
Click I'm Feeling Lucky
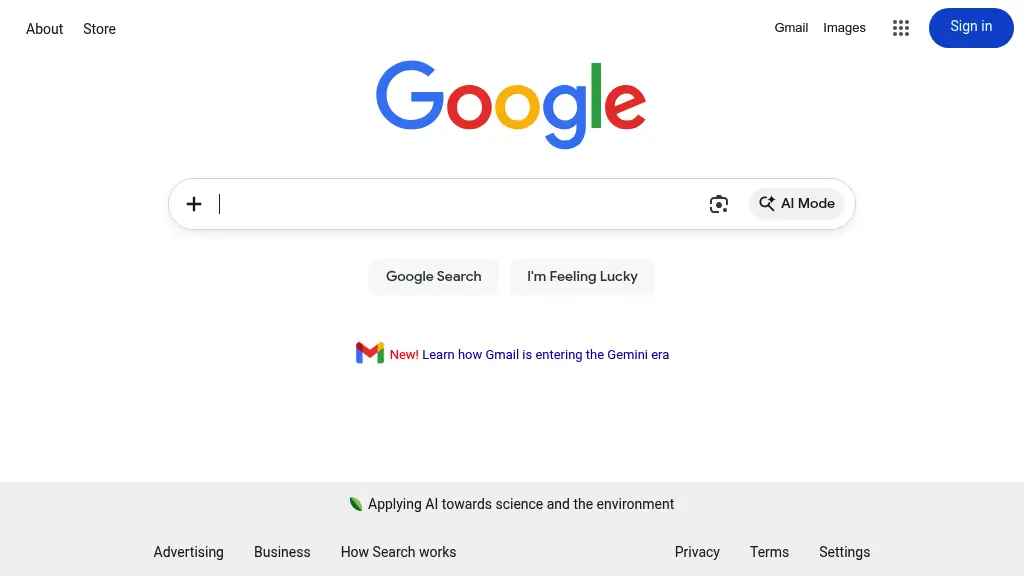click(582, 276)
